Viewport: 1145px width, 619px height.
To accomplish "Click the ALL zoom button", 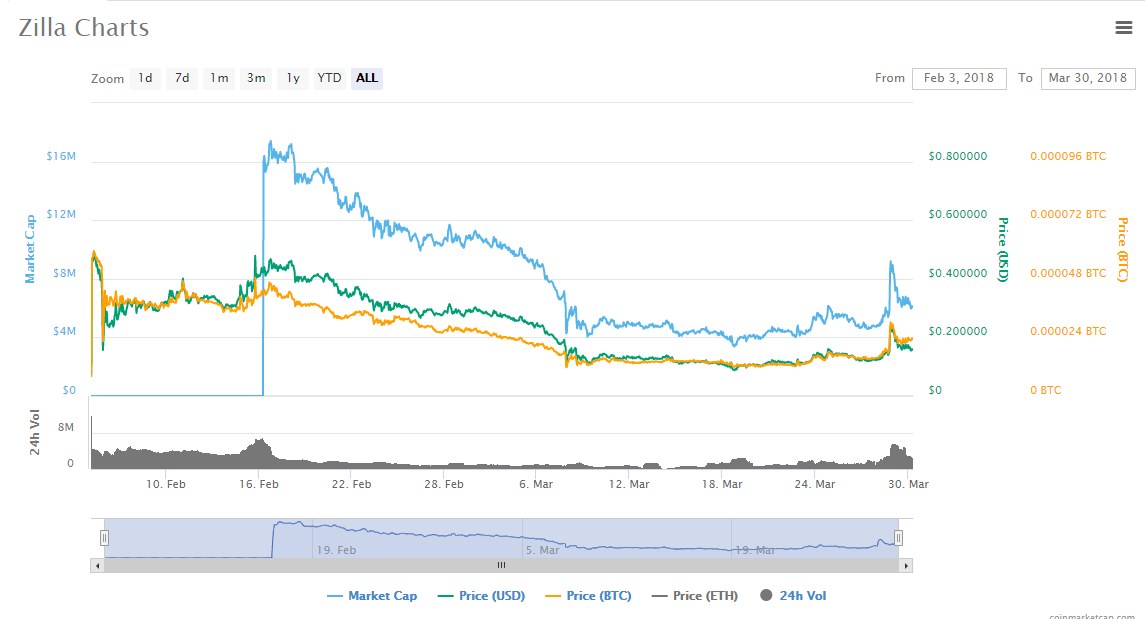I will [367, 78].
